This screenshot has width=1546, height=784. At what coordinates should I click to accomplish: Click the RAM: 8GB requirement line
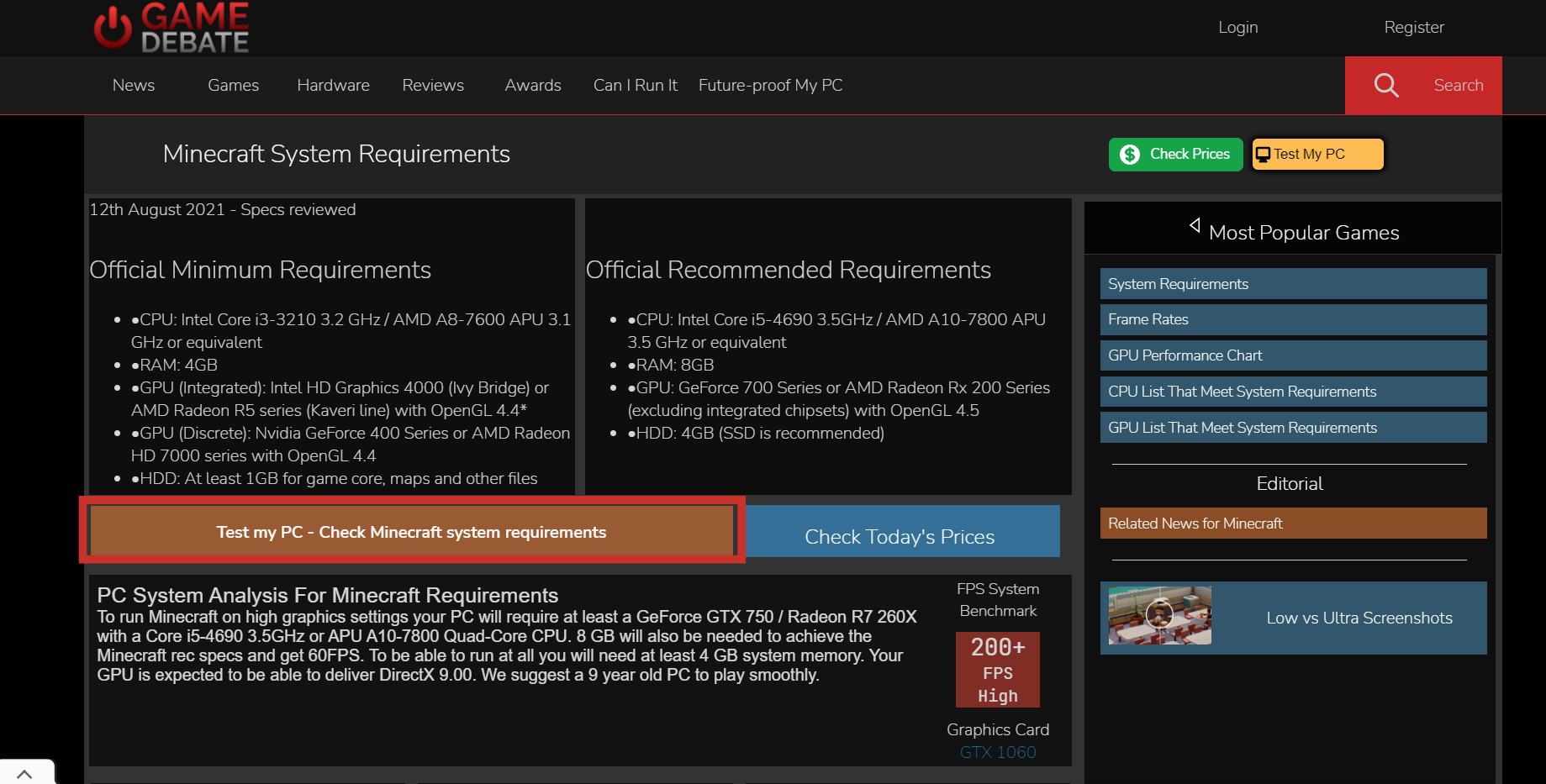pos(670,365)
